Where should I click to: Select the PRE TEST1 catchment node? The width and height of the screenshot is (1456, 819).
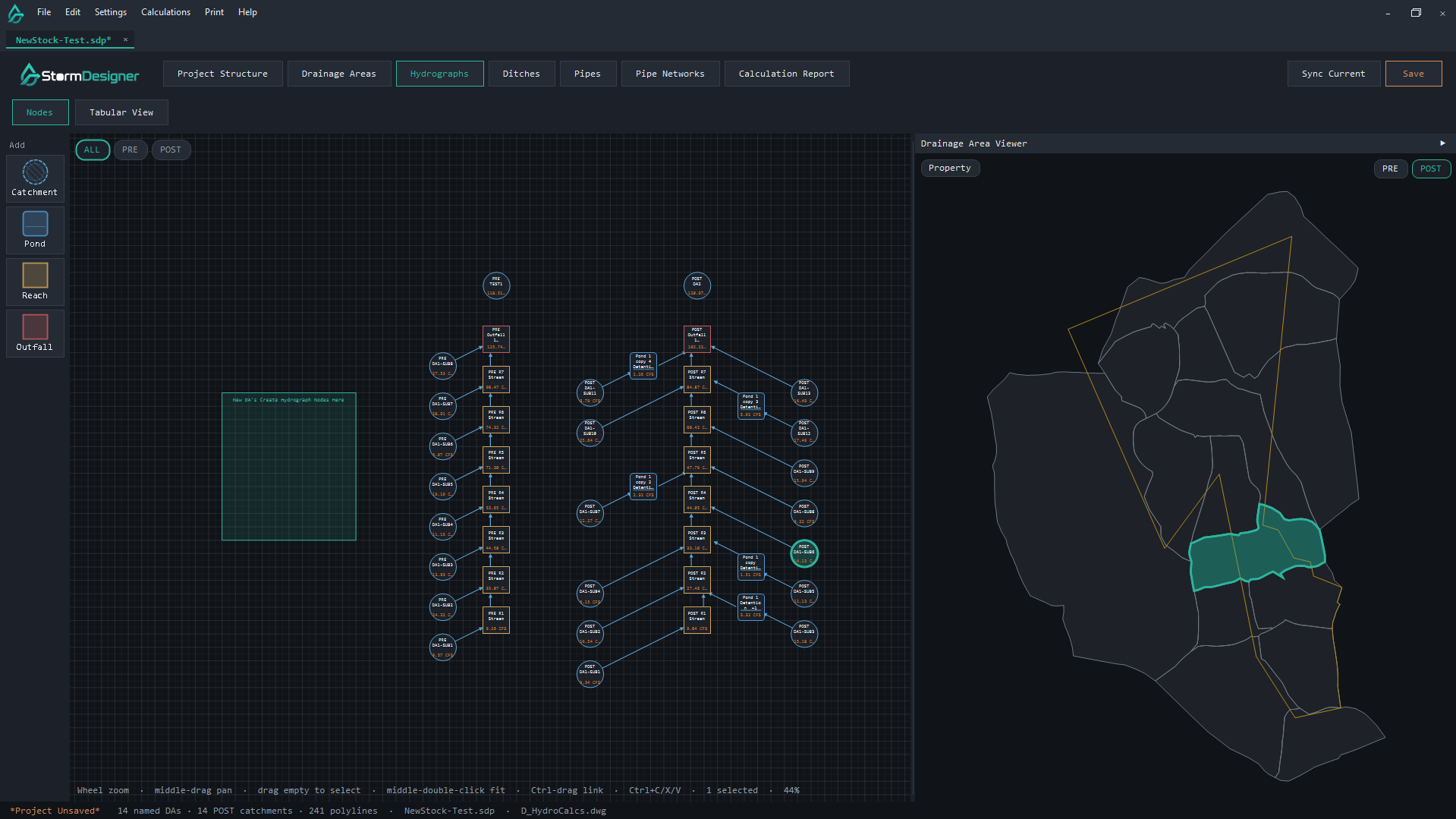[496, 286]
